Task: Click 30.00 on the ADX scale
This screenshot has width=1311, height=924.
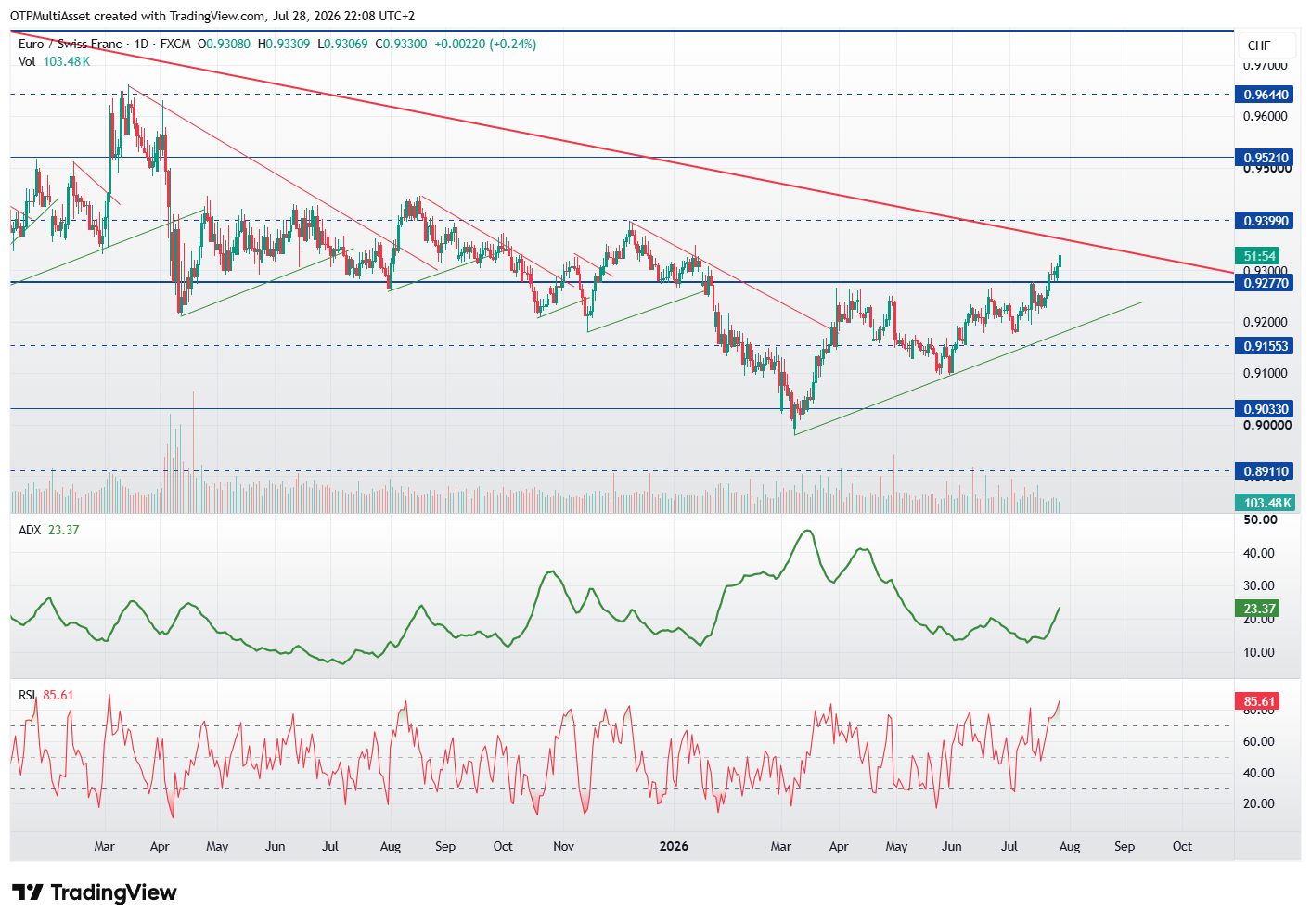Action: [1259, 585]
